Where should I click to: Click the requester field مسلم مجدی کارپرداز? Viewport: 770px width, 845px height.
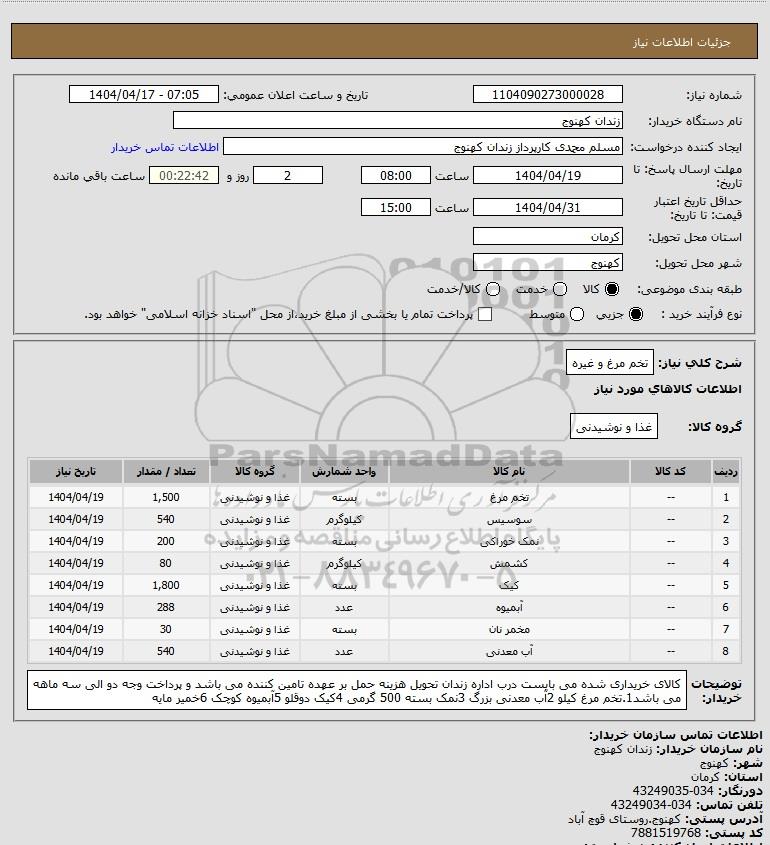tap(422, 147)
